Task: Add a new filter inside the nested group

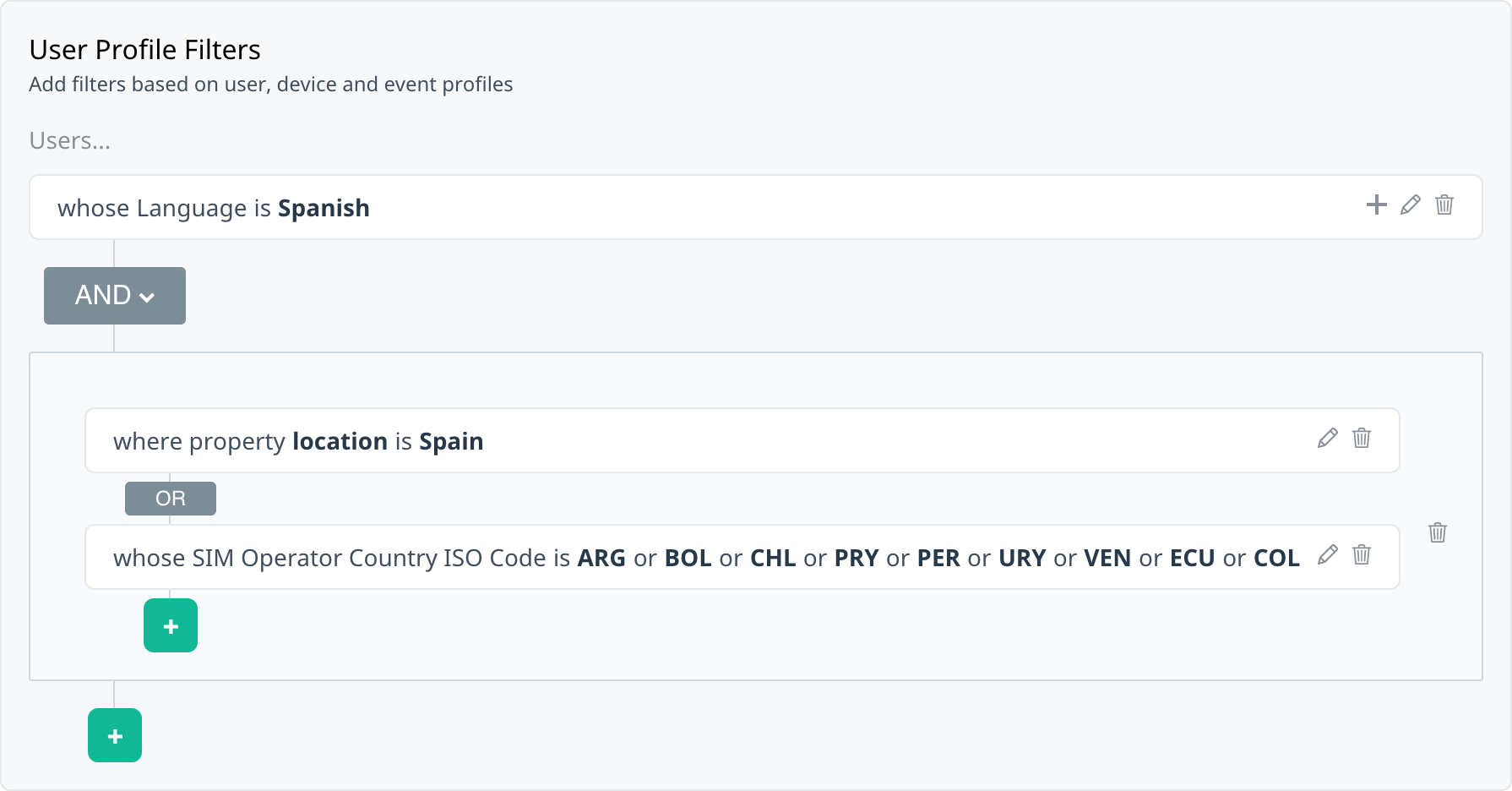Action: coord(170,625)
